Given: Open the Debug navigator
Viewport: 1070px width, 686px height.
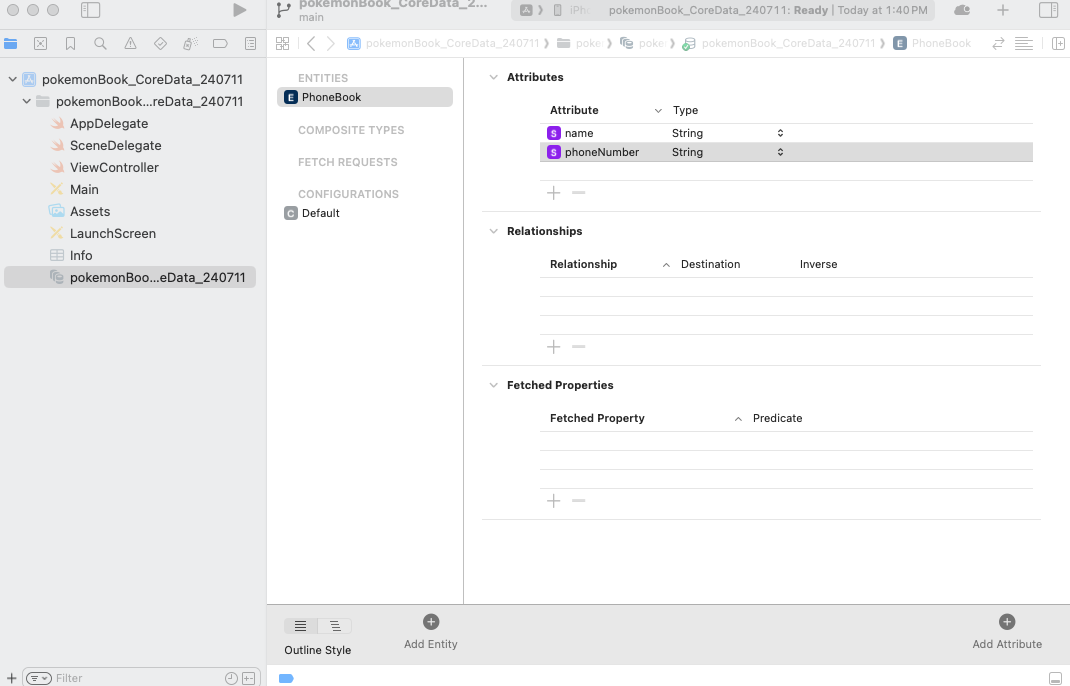Looking at the screenshot, I should [190, 44].
